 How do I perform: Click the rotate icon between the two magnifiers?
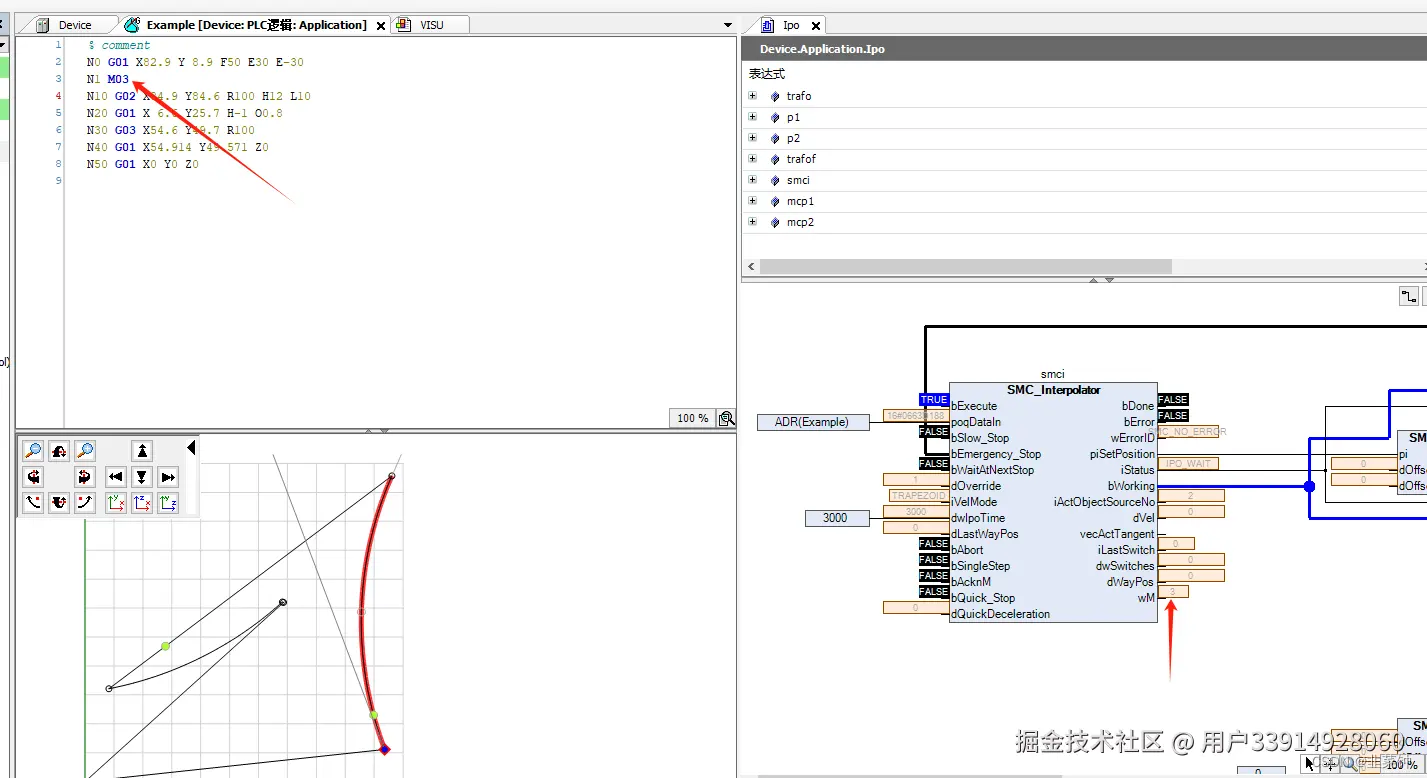tap(59, 451)
